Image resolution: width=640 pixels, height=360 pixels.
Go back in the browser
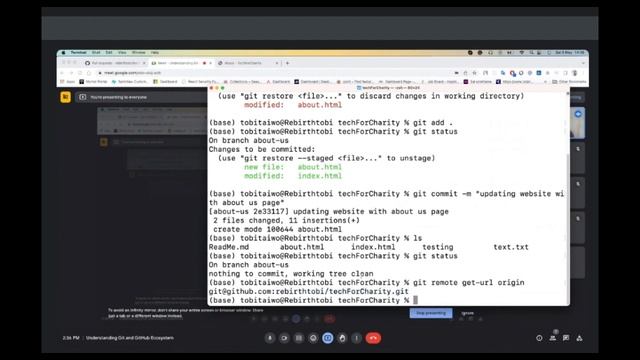[62, 73]
